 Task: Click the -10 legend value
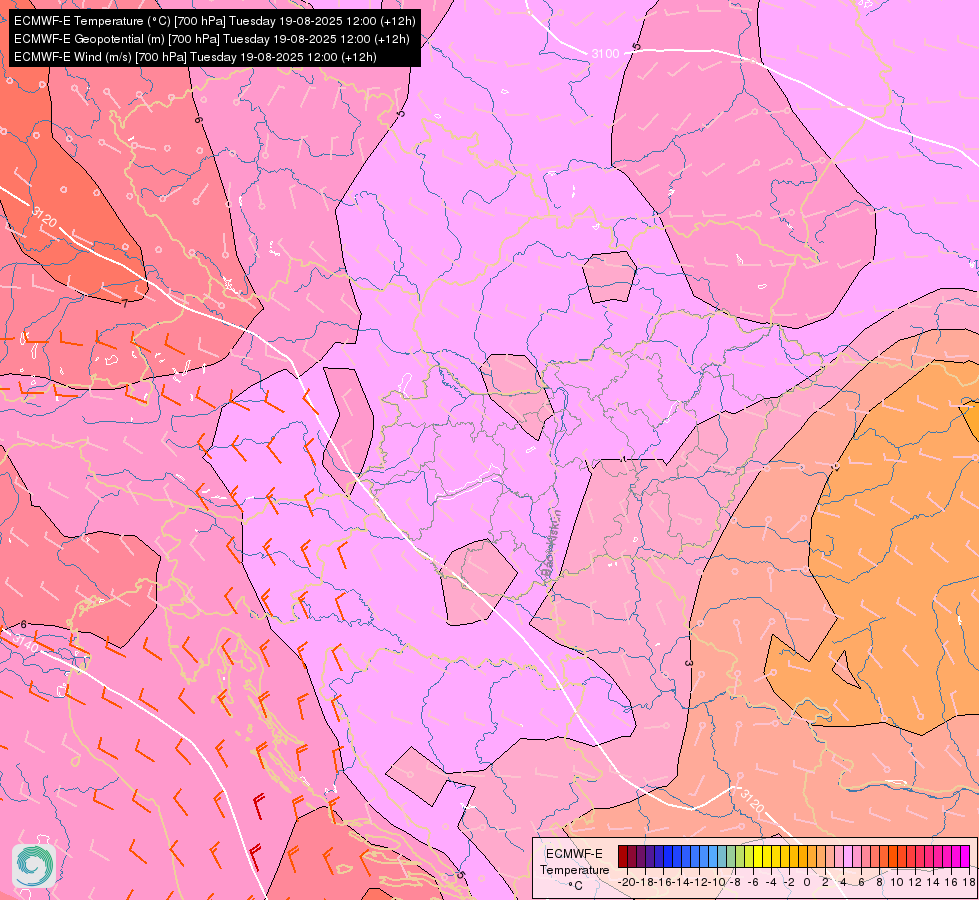[x=717, y=882]
